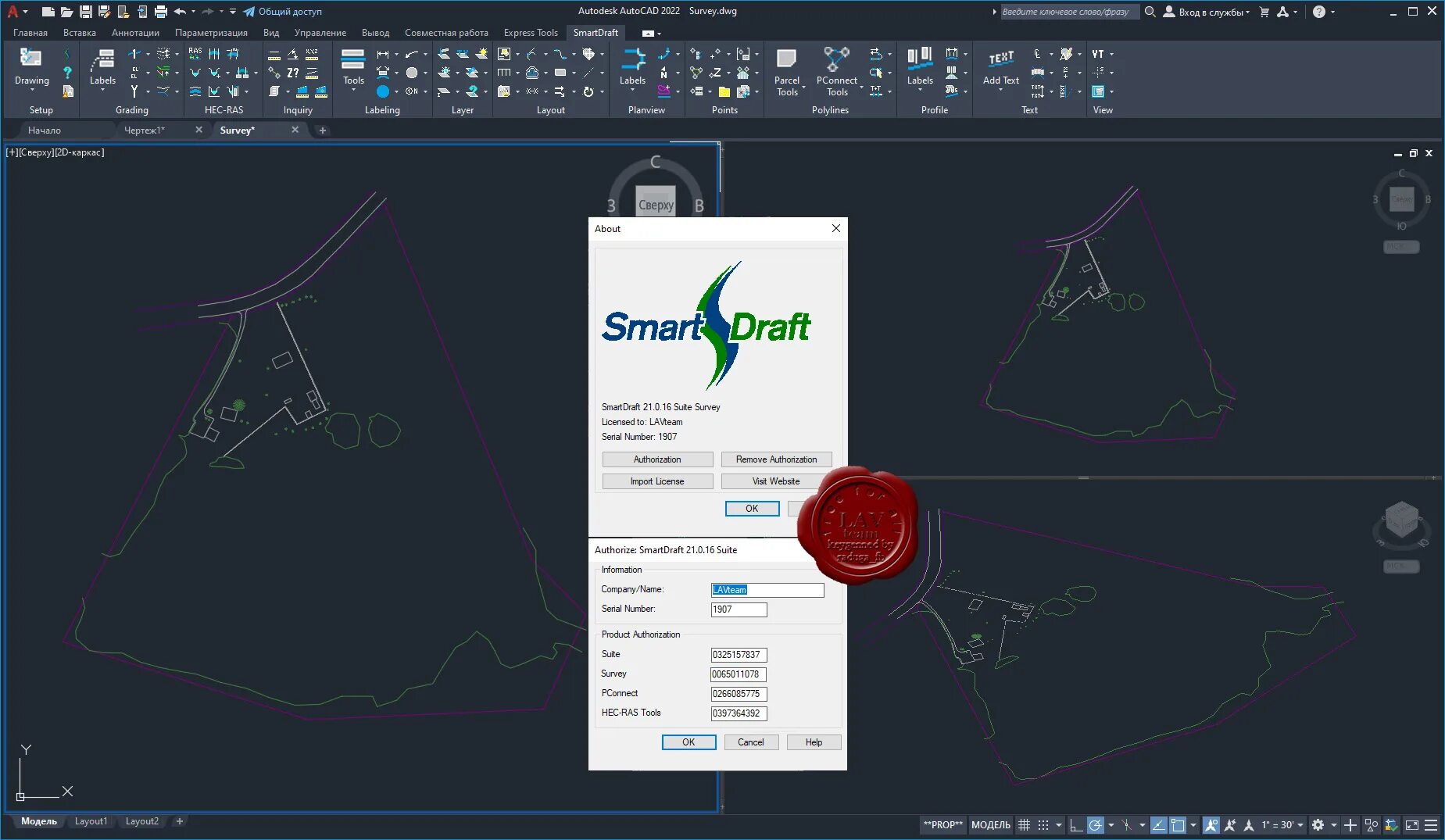Expand the quick access toolbar customize arrow
The width and height of the screenshot is (1445, 840).
click(x=233, y=12)
